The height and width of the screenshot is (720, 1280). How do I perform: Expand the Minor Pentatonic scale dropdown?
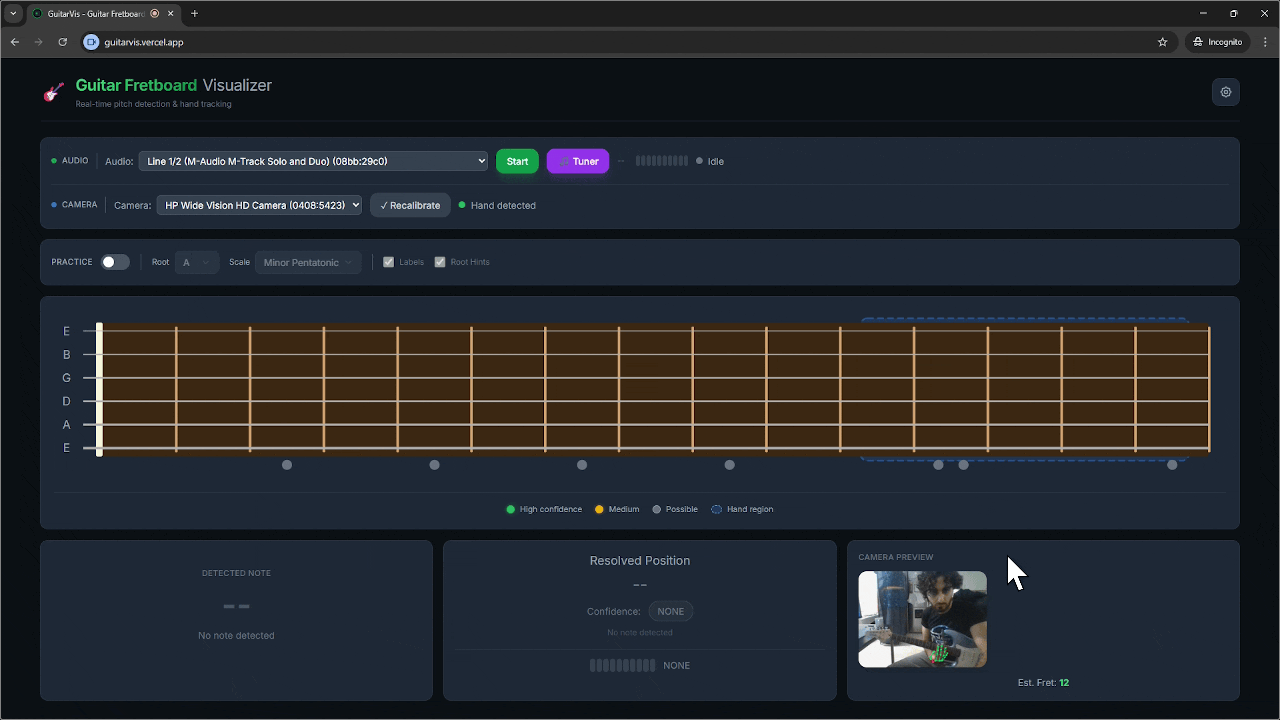click(307, 261)
